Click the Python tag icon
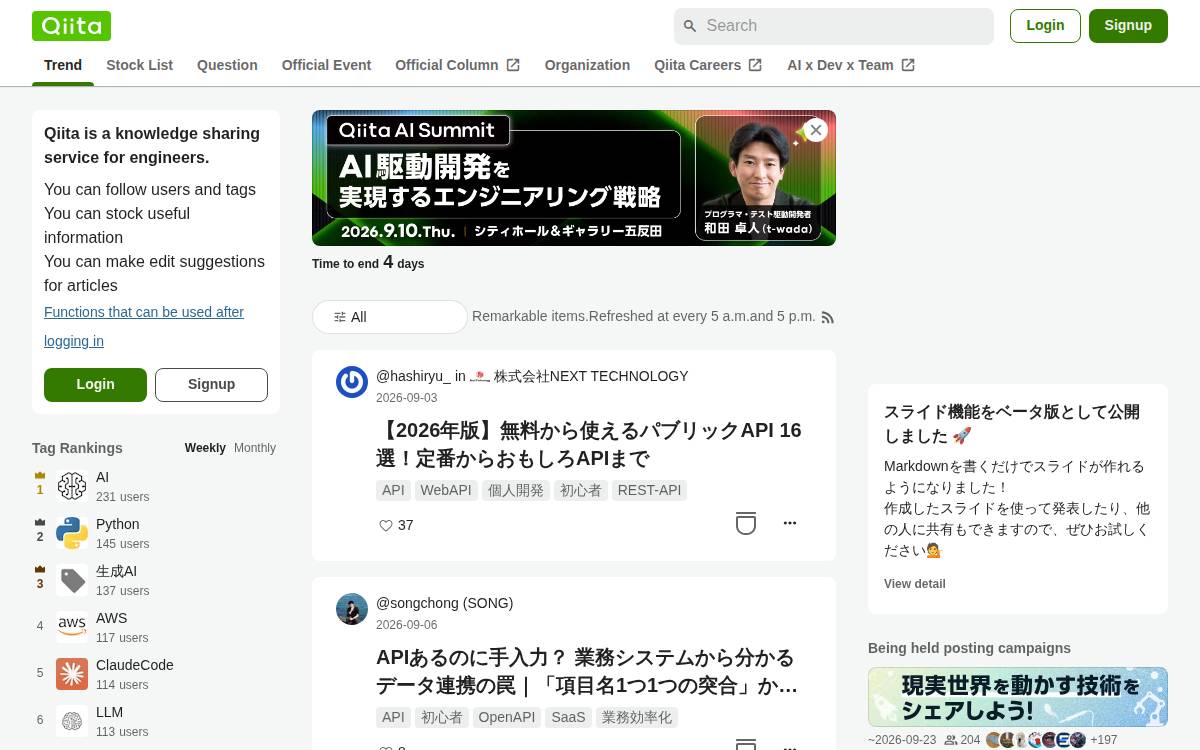Image resolution: width=1200 pixels, height=750 pixels. coord(72,533)
